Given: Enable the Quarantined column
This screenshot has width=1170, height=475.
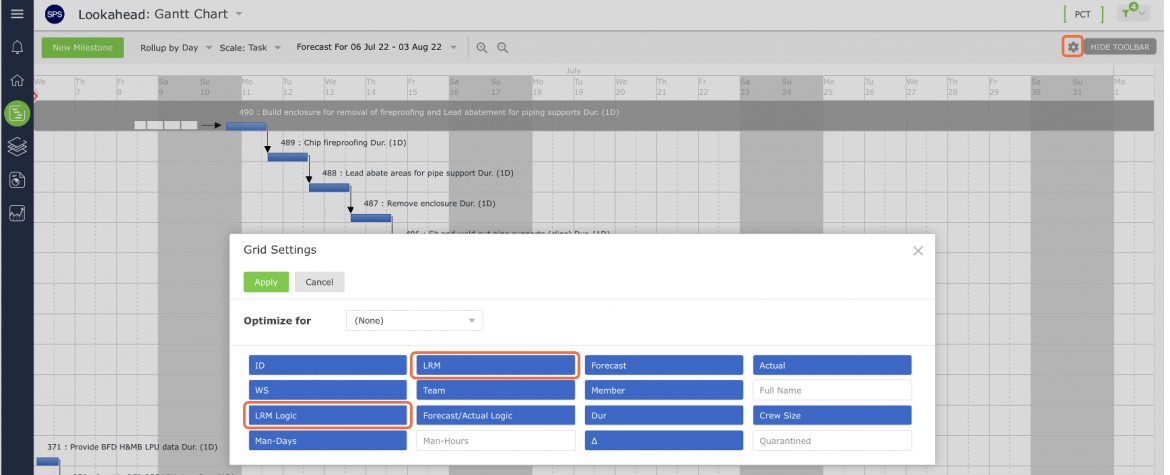Looking at the screenshot, I should (832, 441).
